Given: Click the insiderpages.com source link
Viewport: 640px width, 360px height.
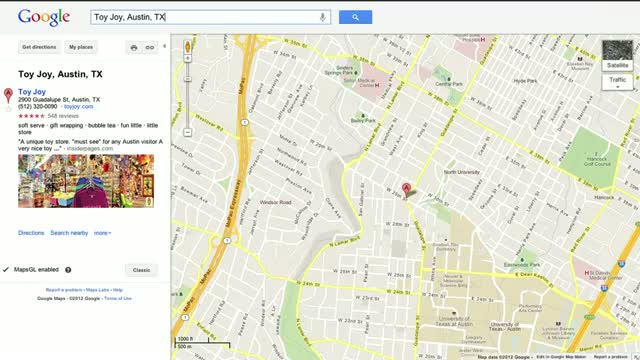Looking at the screenshot, I should (90, 149).
